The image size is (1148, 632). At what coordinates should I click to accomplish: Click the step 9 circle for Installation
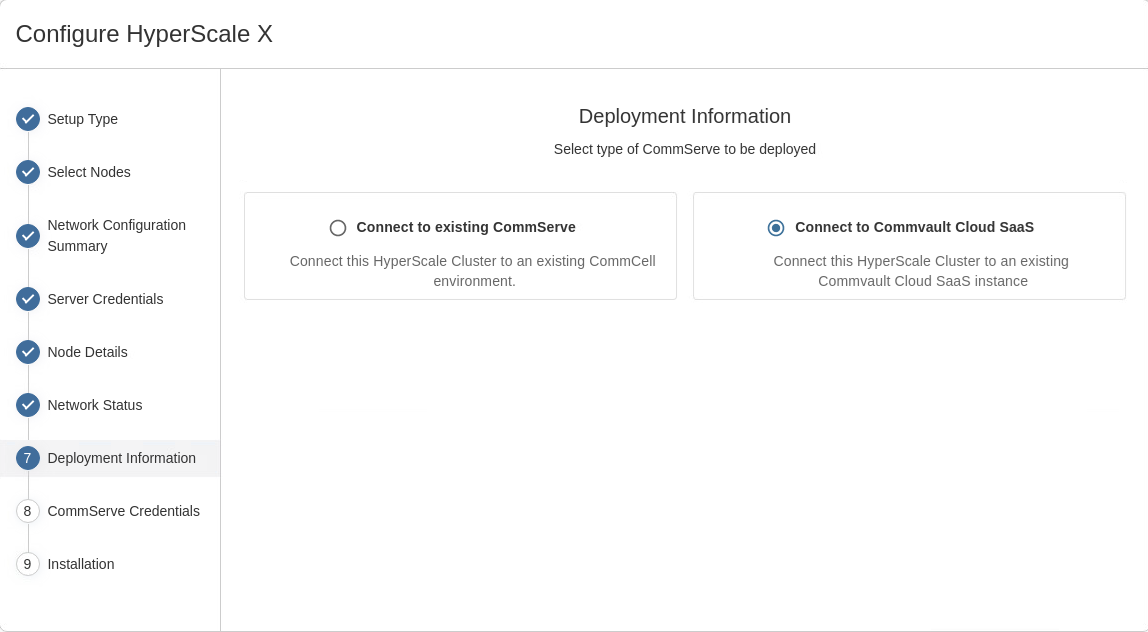tap(28, 564)
